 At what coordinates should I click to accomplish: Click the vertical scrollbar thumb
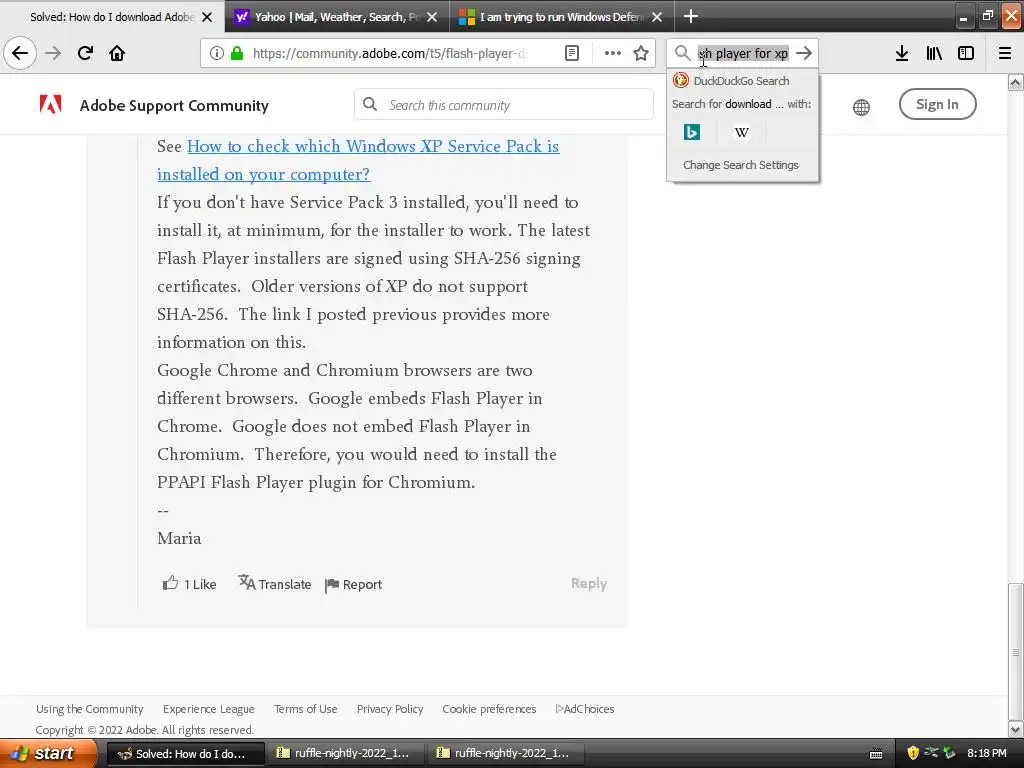[x=1016, y=650]
